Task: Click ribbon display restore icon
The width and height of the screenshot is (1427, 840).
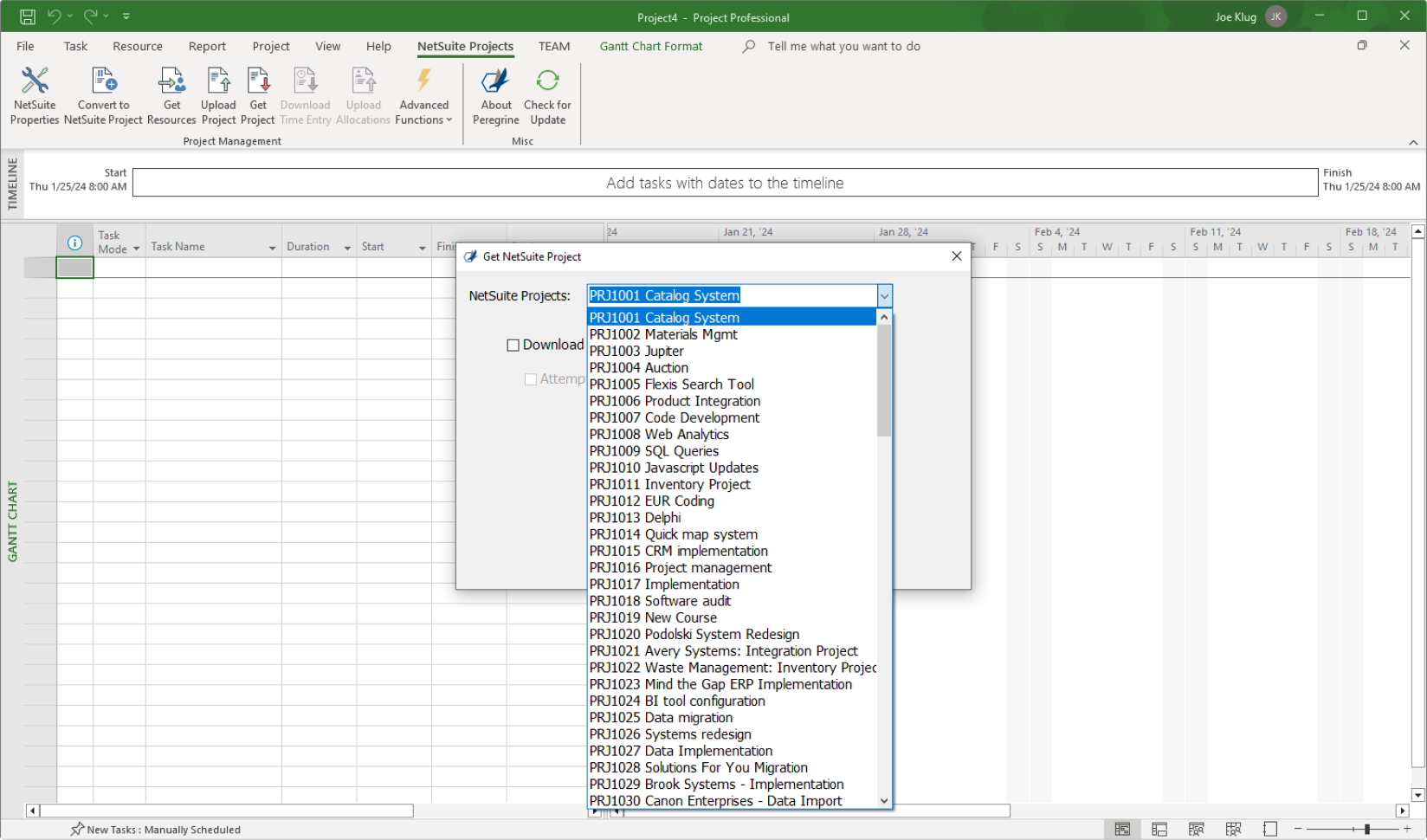Action: tap(1362, 45)
